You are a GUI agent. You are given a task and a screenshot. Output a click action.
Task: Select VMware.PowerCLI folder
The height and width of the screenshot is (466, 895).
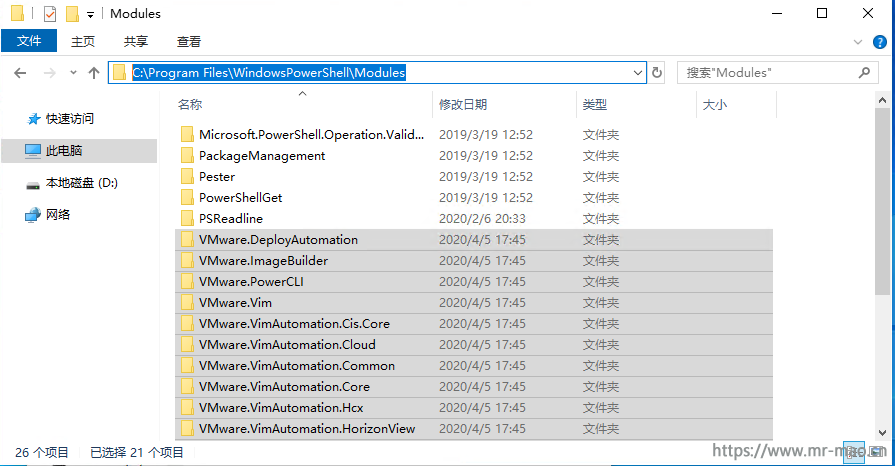coord(474,282)
